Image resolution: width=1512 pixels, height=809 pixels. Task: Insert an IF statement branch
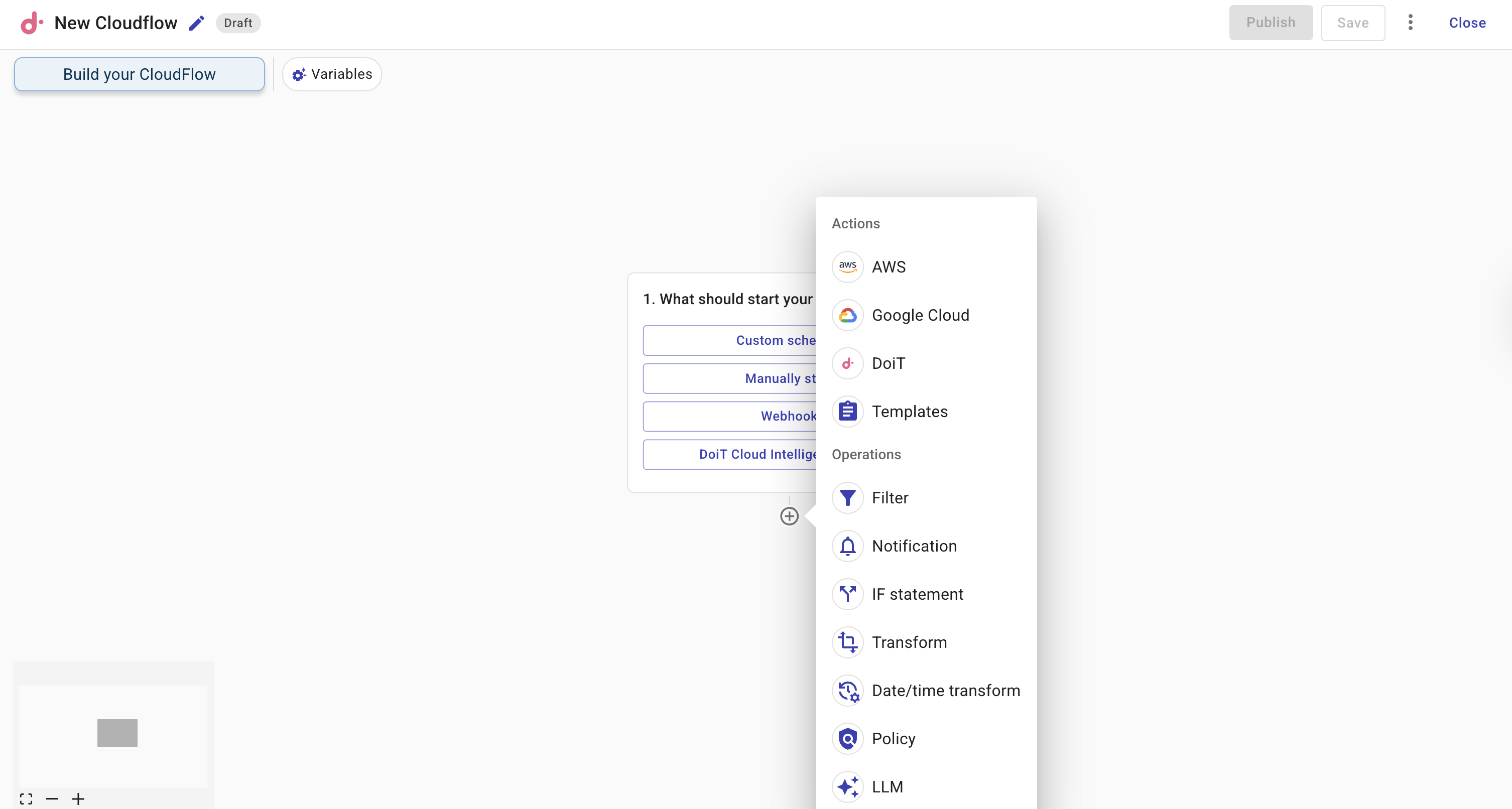[x=917, y=594]
